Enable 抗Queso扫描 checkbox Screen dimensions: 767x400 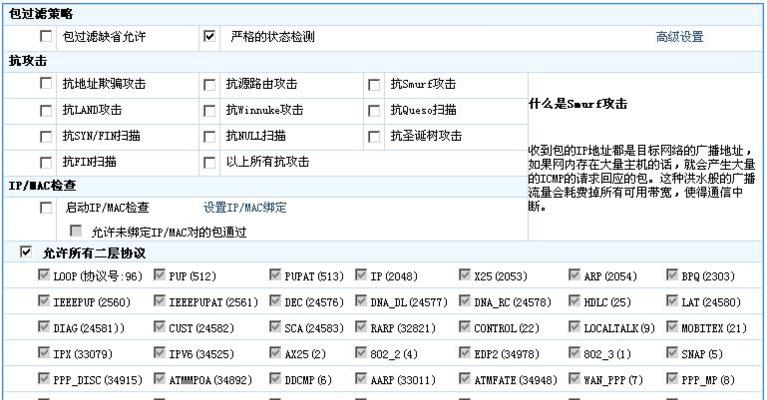pos(374,111)
